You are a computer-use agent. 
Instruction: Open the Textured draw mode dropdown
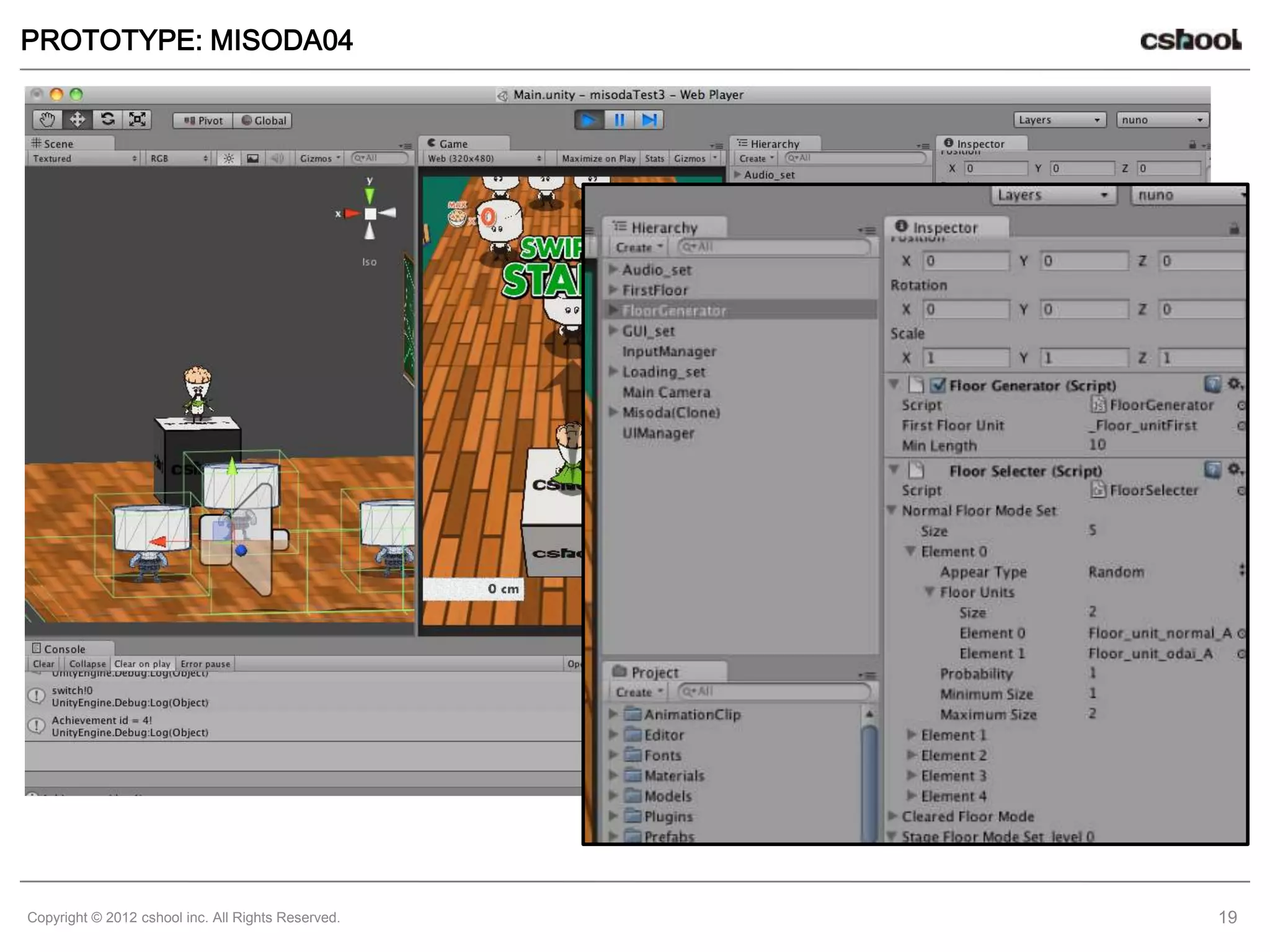coord(84,159)
